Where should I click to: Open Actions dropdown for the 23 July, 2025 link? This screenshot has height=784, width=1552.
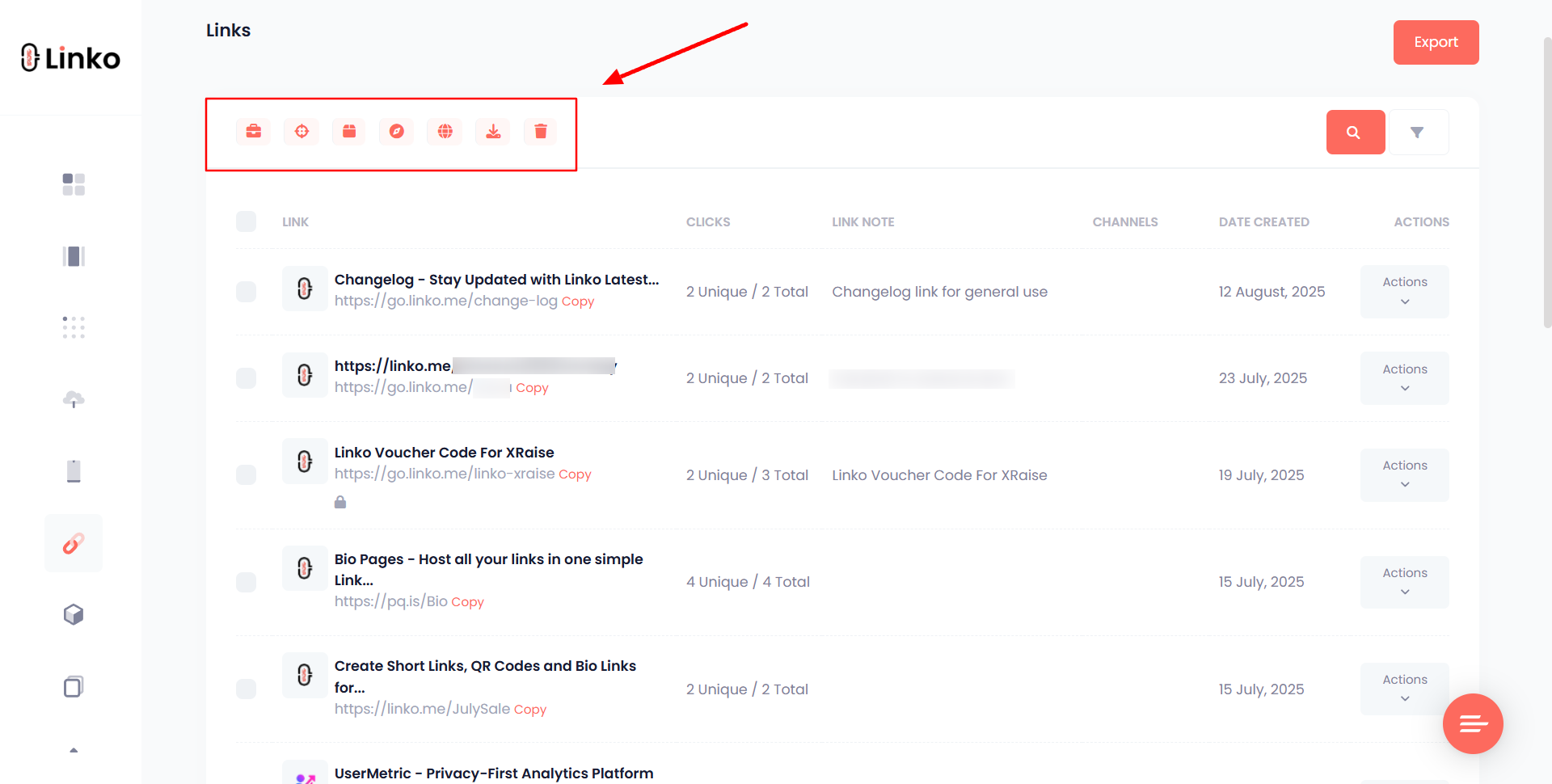click(1404, 378)
